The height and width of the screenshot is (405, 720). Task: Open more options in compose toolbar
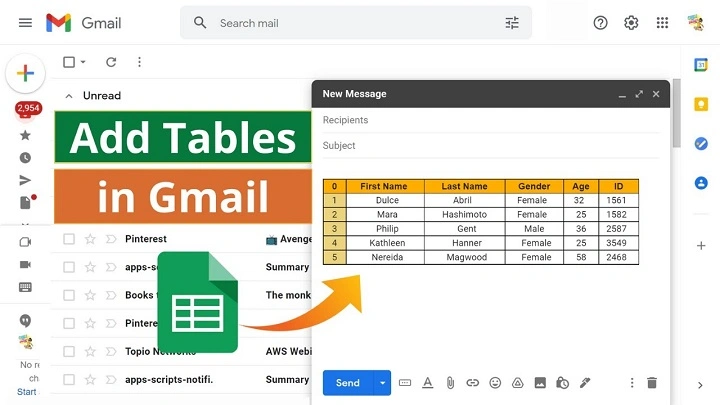tap(631, 383)
